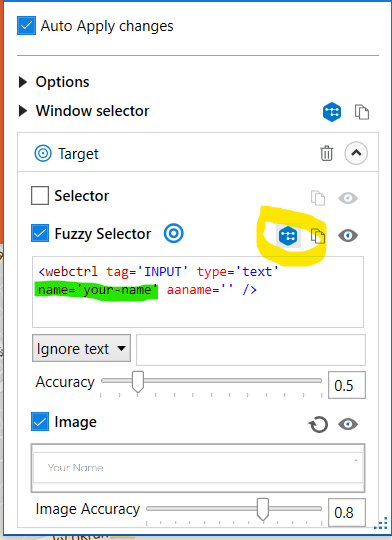Image resolution: width=392 pixels, height=540 pixels.
Task: Uncheck the Image checkbox
Action: (x=40, y=422)
